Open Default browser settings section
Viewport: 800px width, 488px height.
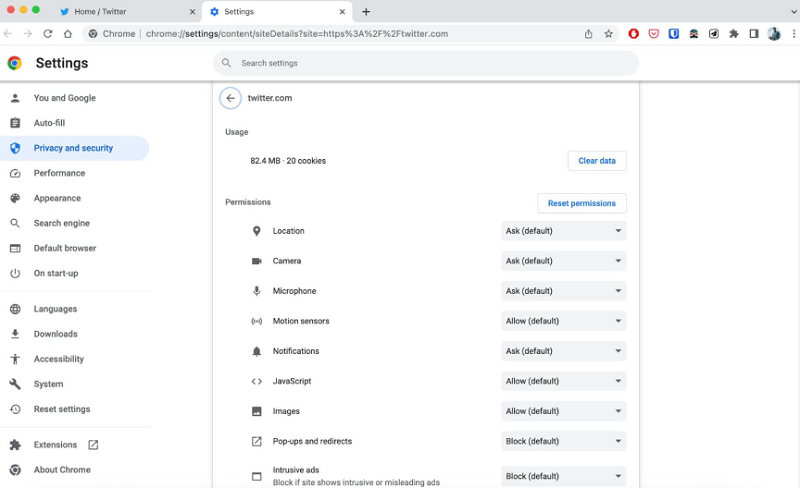coord(74,248)
